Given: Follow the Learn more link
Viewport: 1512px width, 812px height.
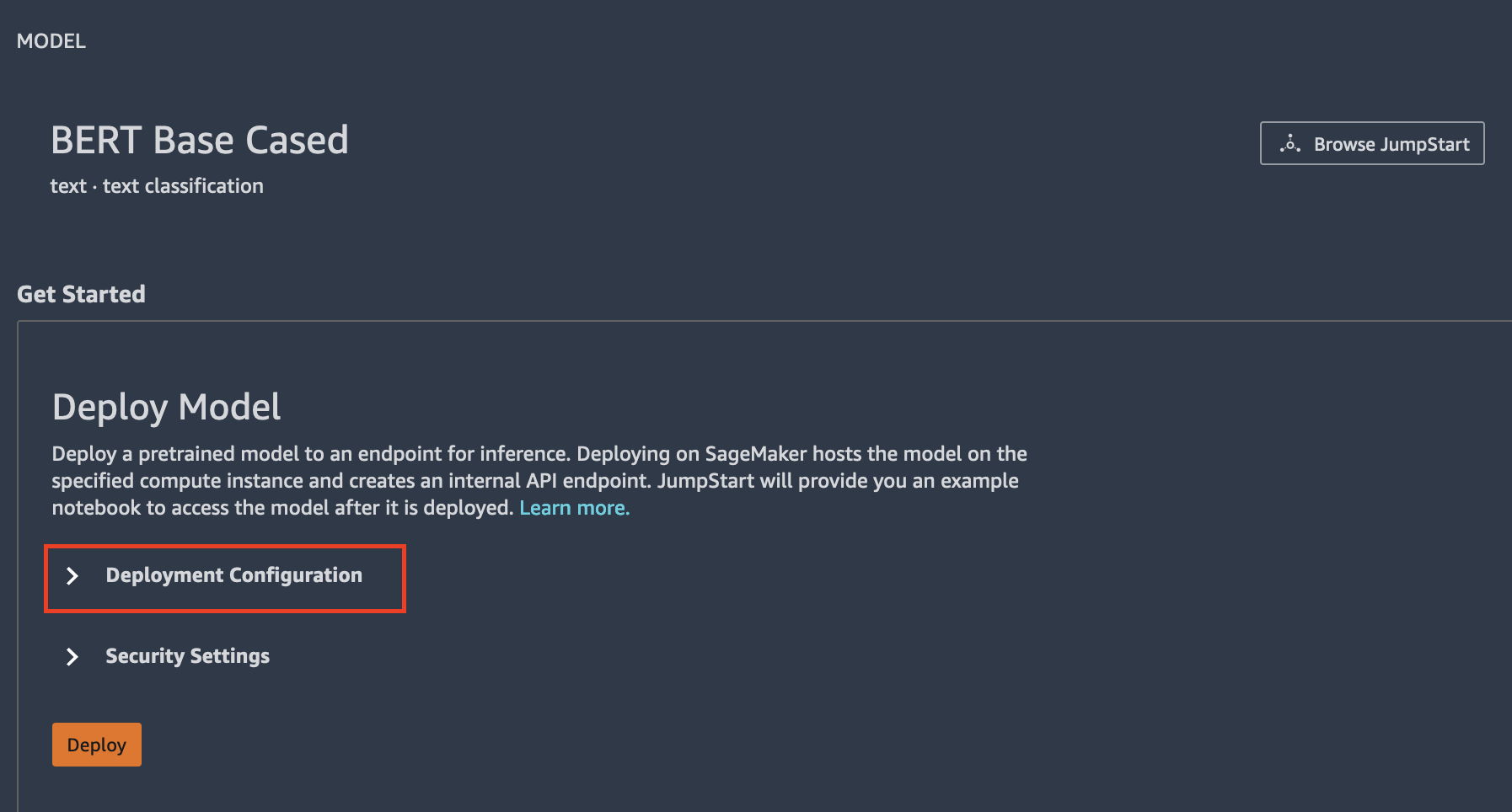Looking at the screenshot, I should coord(574,508).
